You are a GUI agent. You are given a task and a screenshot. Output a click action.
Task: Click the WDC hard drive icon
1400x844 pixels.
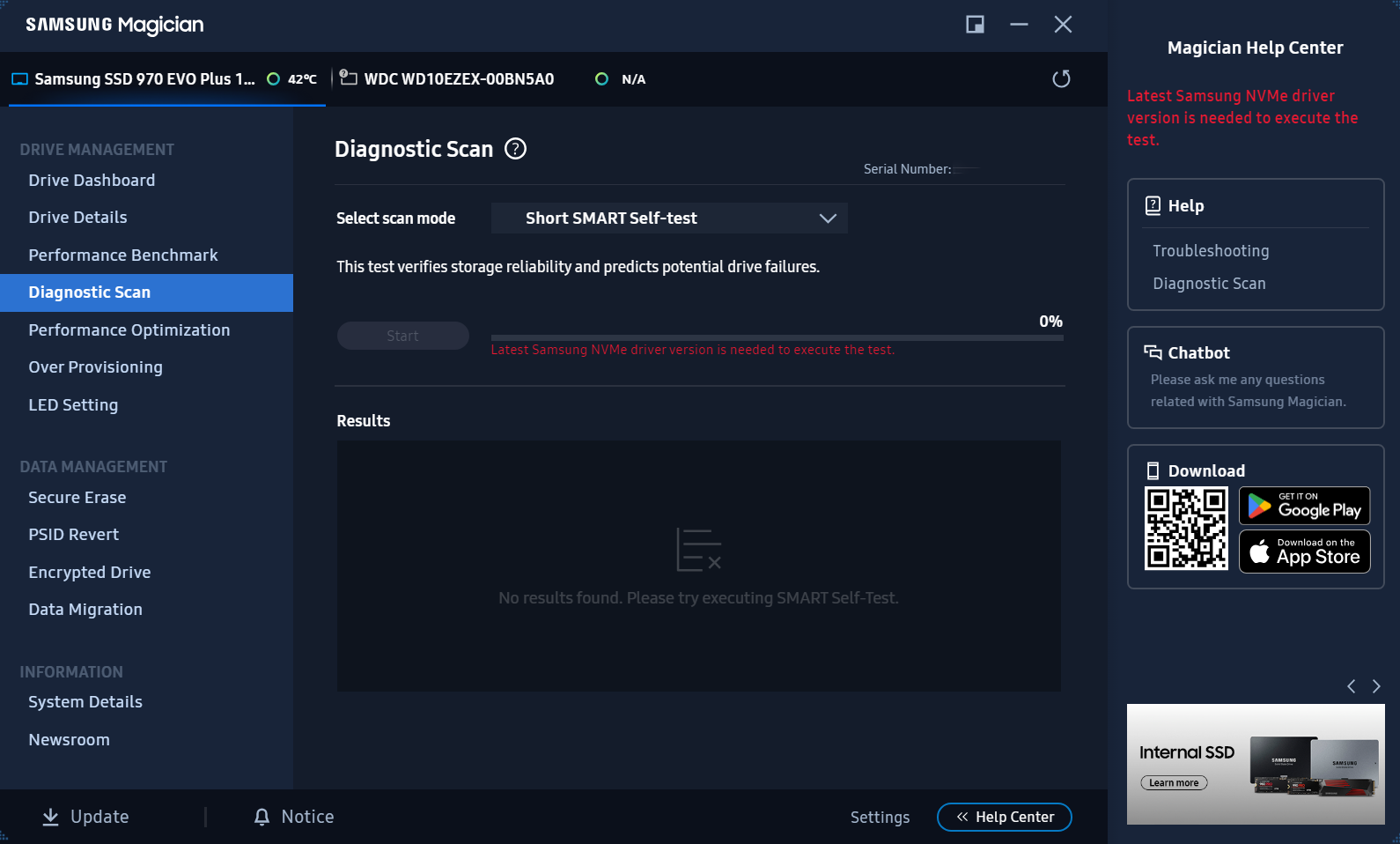point(349,78)
